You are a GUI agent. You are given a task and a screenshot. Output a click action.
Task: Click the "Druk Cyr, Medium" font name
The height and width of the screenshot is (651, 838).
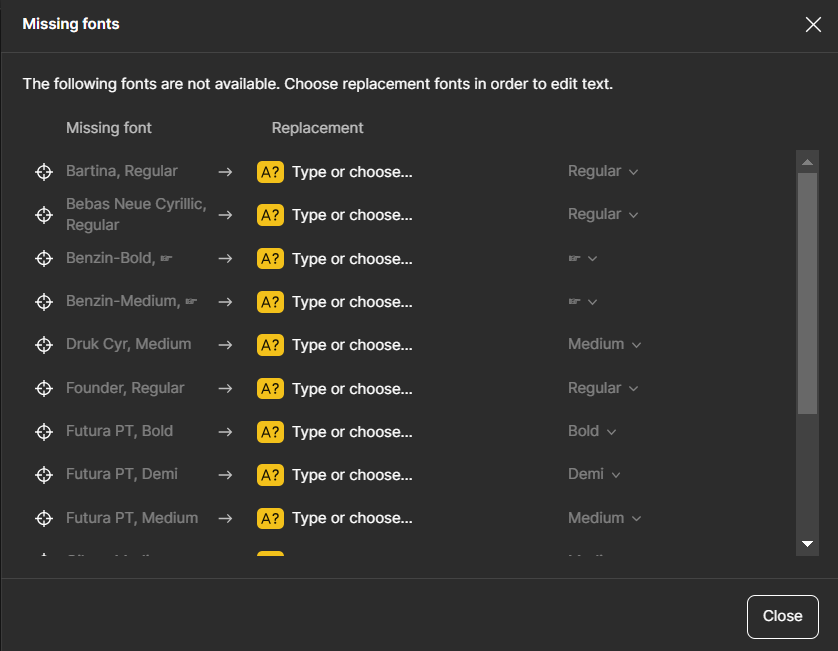(x=128, y=344)
